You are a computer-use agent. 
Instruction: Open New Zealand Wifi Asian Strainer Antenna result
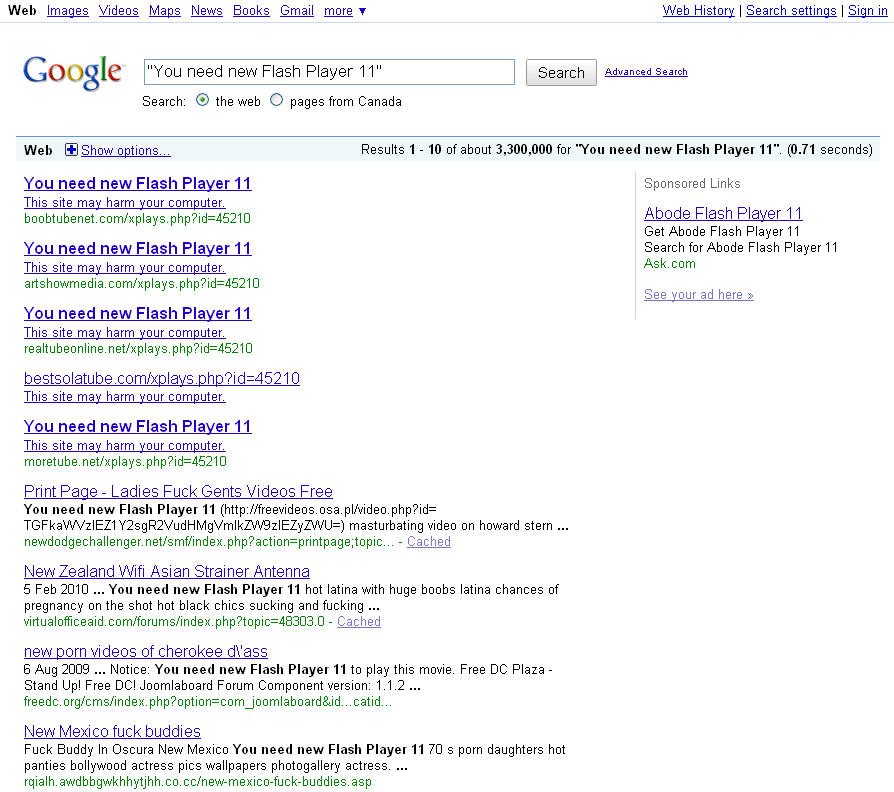coord(166,571)
